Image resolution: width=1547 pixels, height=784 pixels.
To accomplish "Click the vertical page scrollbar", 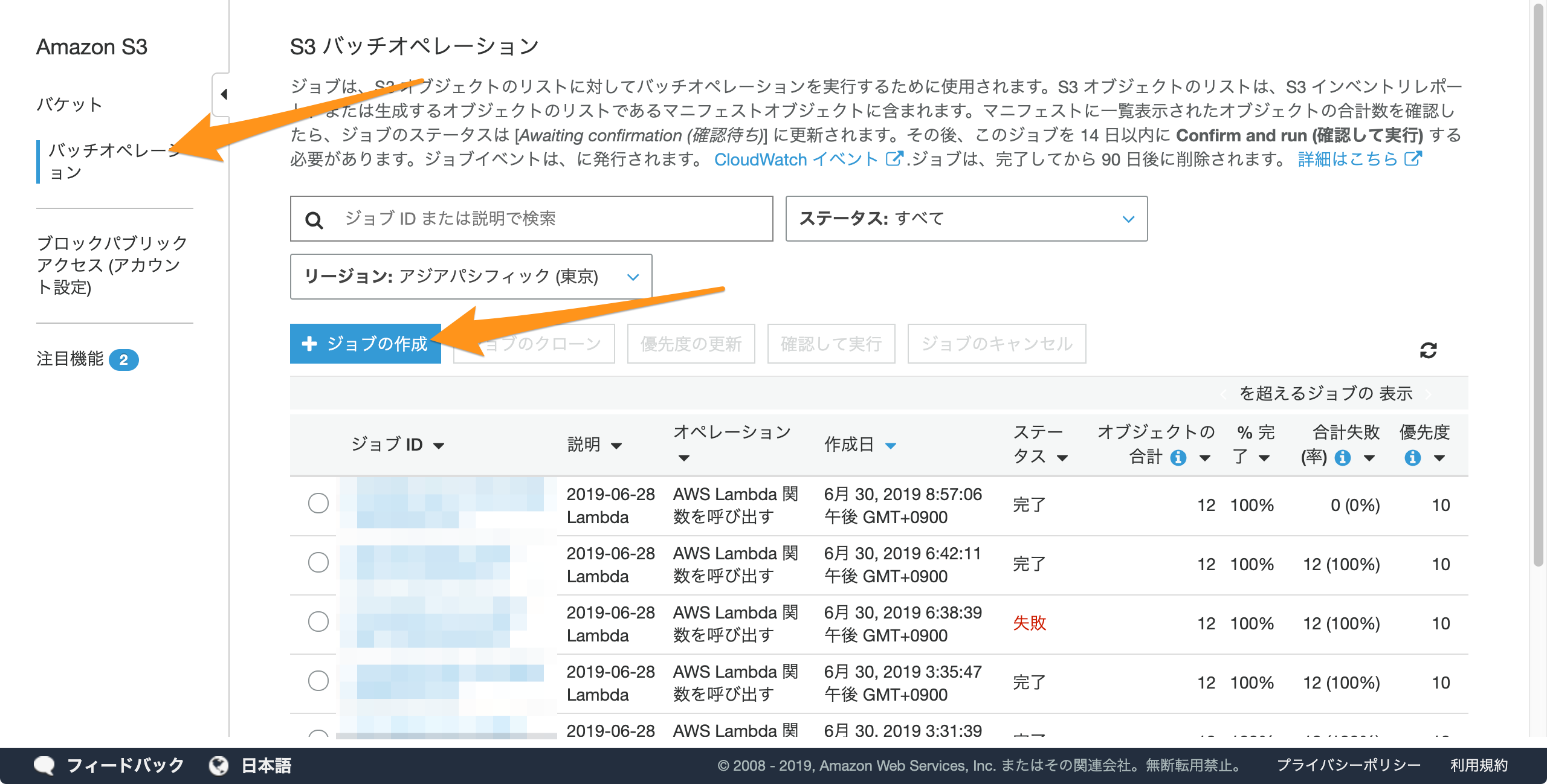I will 1539,284.
